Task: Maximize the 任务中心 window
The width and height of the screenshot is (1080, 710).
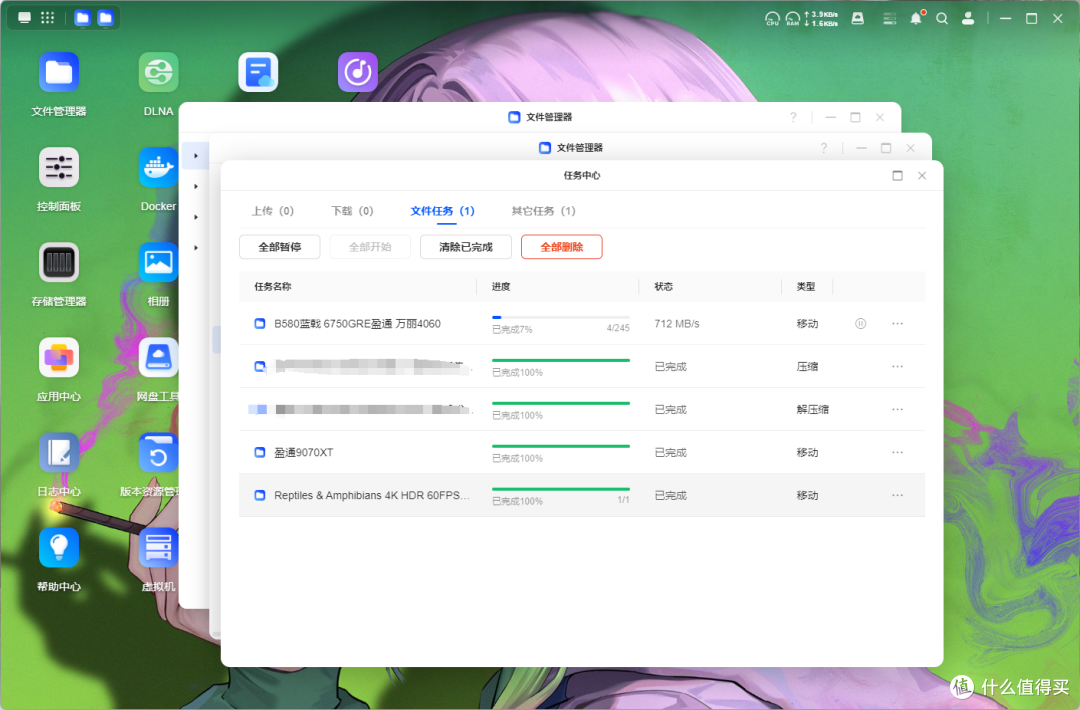Action: point(897,176)
